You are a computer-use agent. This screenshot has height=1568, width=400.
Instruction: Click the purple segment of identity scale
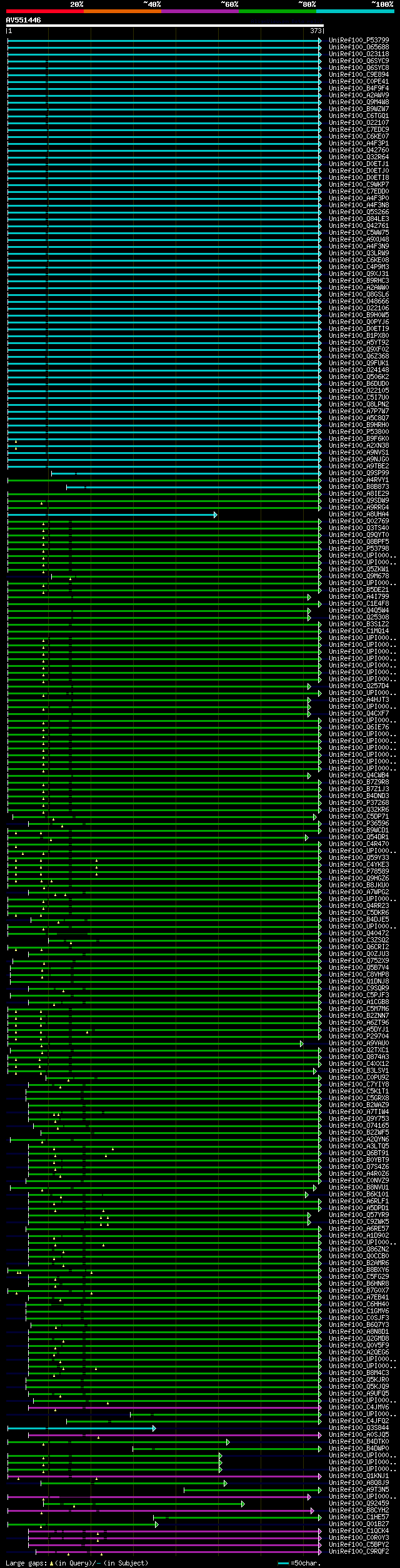tap(200, 11)
